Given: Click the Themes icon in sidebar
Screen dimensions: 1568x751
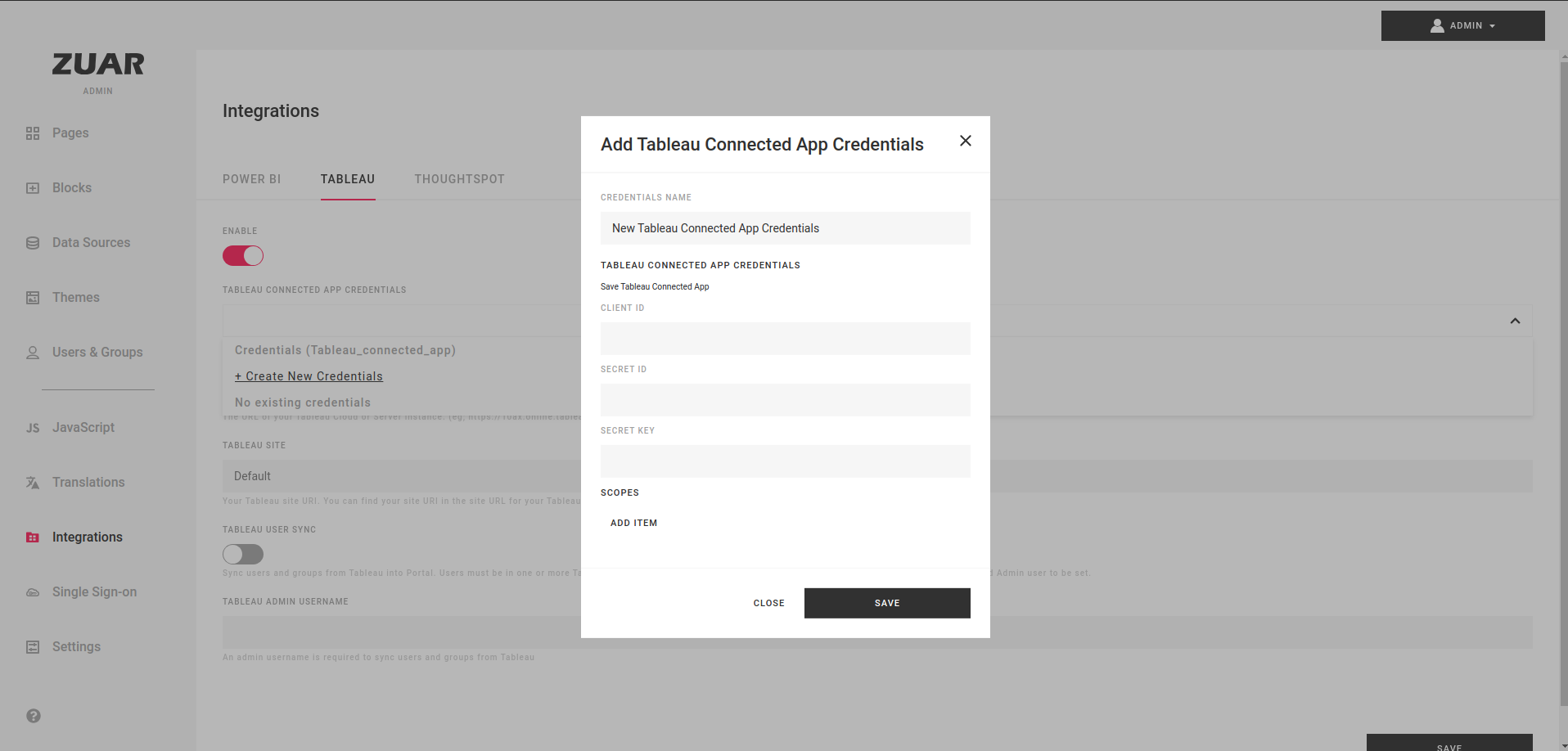Looking at the screenshot, I should pos(33,298).
